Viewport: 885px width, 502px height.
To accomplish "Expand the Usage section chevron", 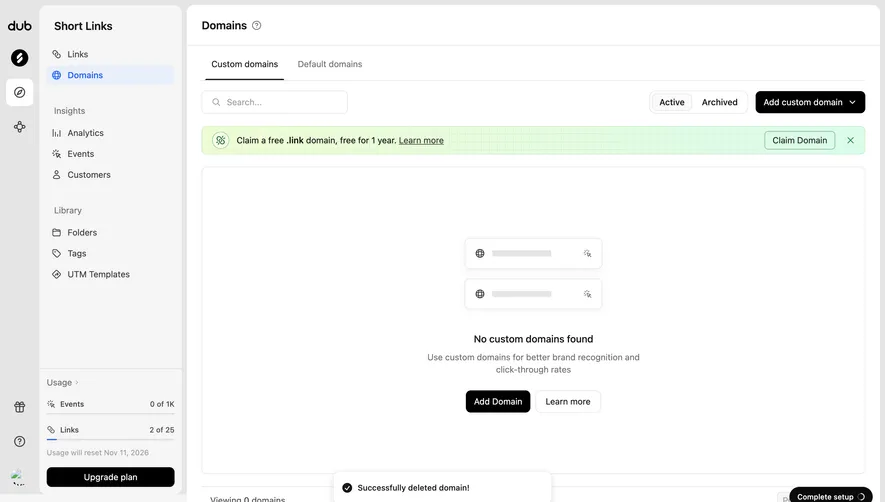I will pyautogui.click(x=77, y=383).
